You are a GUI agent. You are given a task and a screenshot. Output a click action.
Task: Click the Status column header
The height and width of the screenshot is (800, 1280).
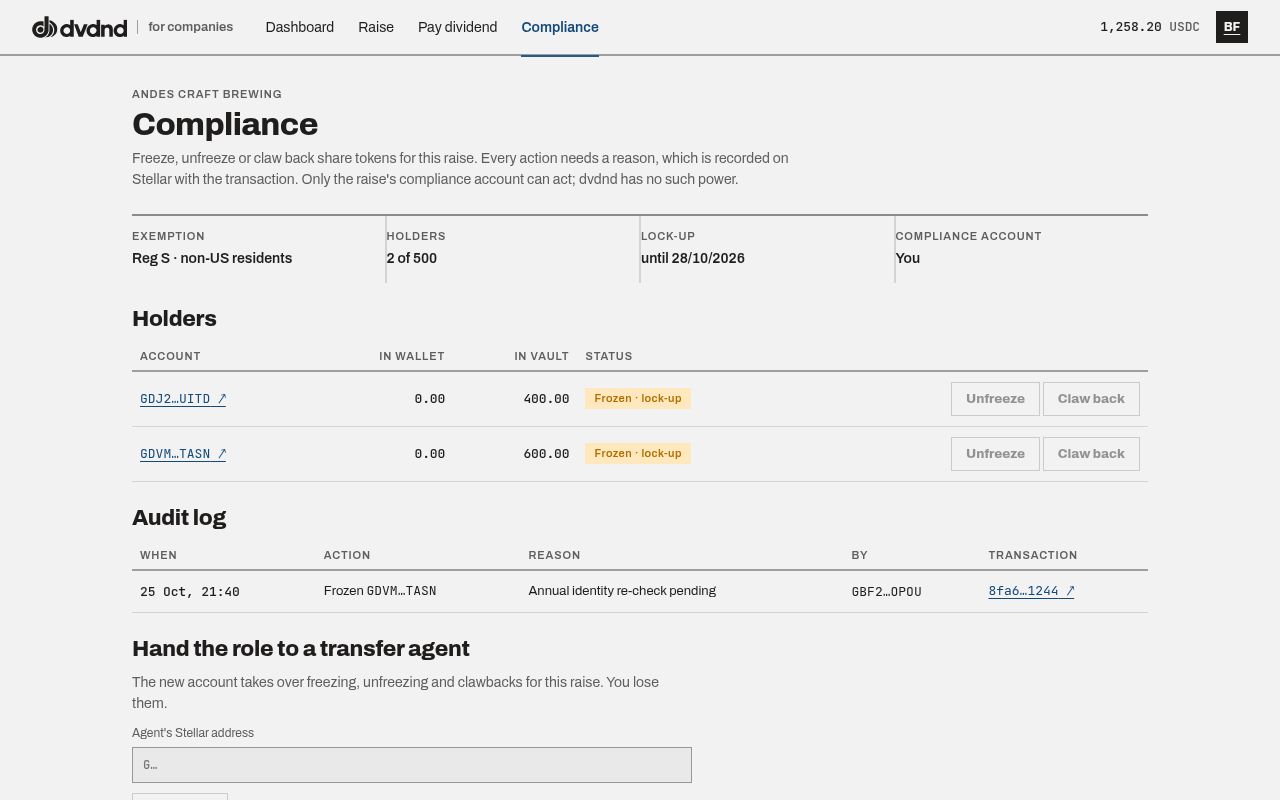click(609, 356)
